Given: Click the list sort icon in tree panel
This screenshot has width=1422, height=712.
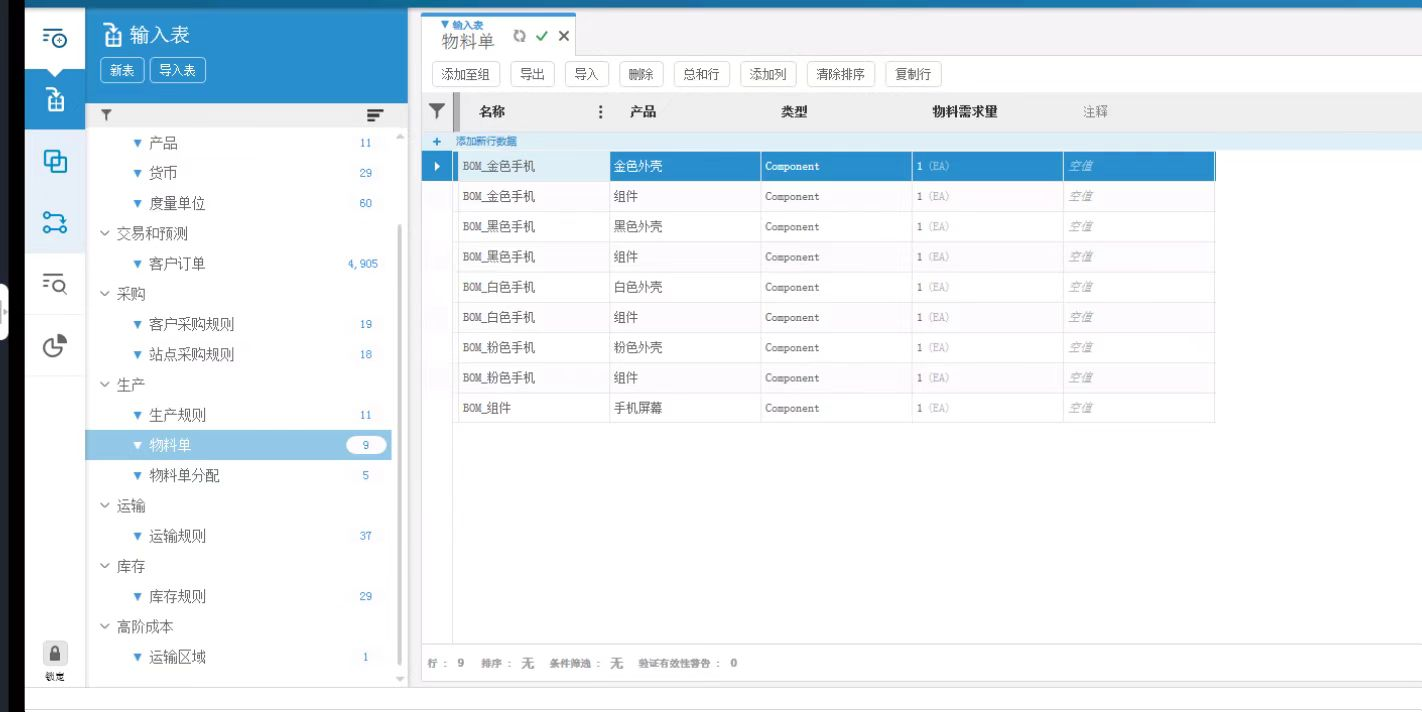Looking at the screenshot, I should tap(375, 116).
